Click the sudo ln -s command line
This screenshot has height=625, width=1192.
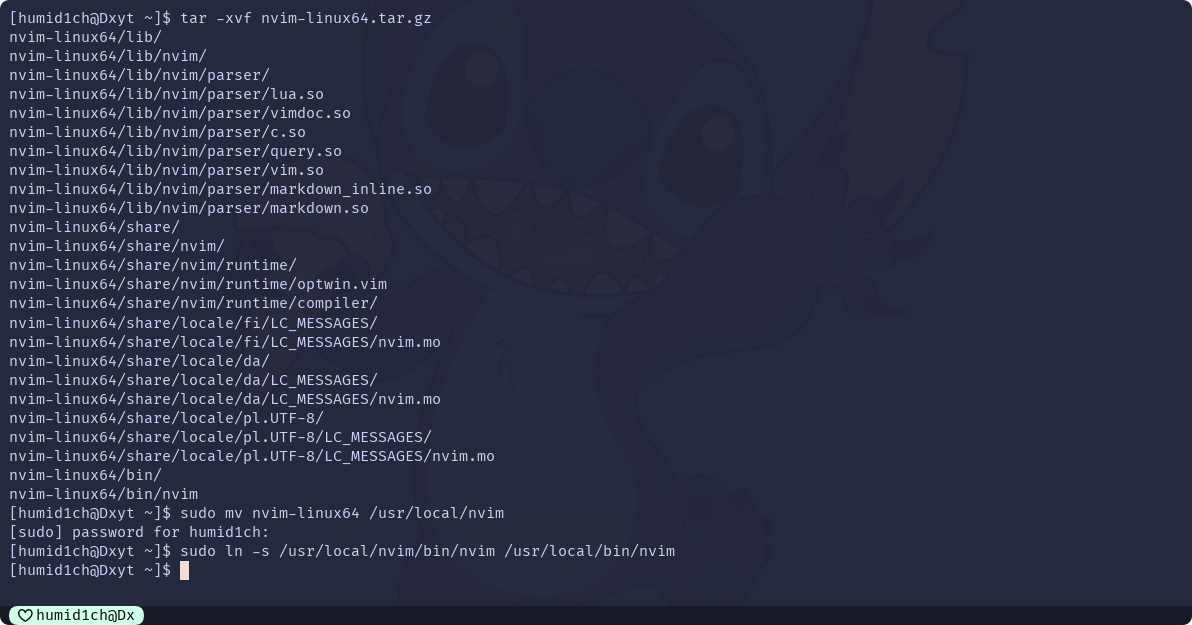(427, 551)
